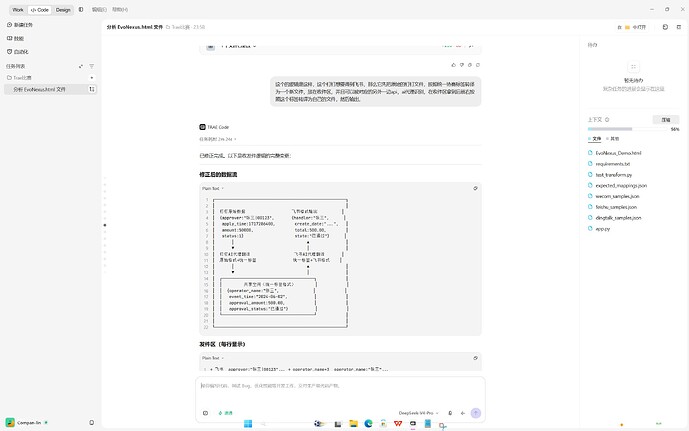
Task: Toggle the right panel layout icon in header
Action: point(679,27)
